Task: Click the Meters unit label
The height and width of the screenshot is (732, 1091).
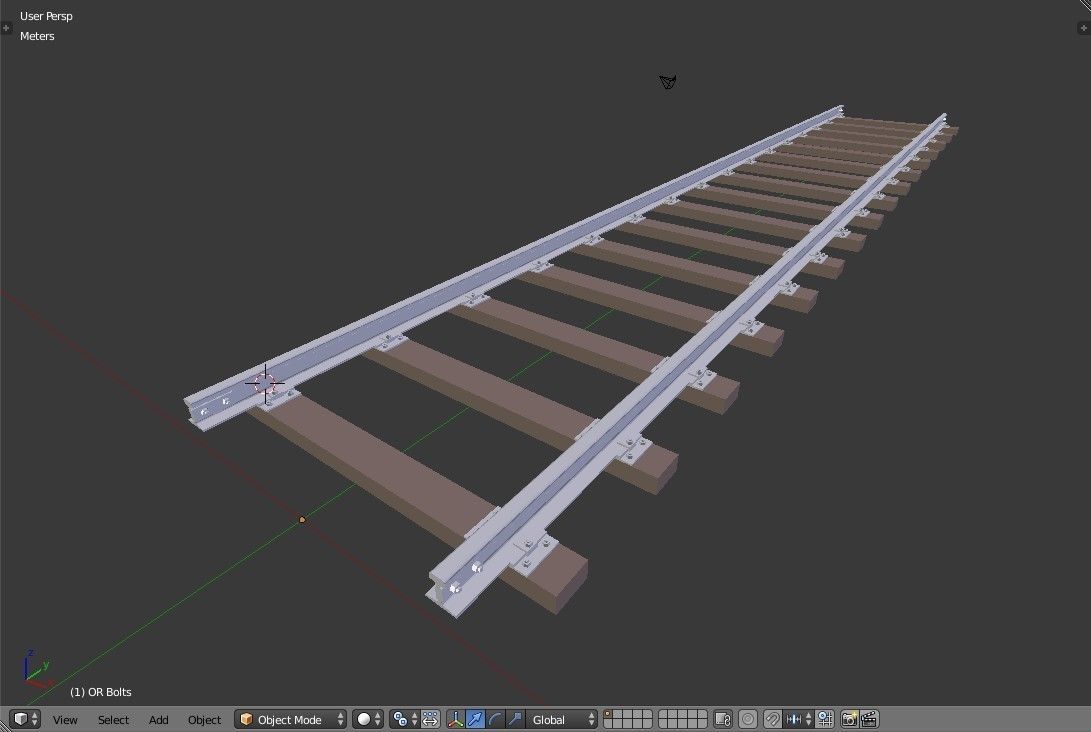Action: pos(37,36)
